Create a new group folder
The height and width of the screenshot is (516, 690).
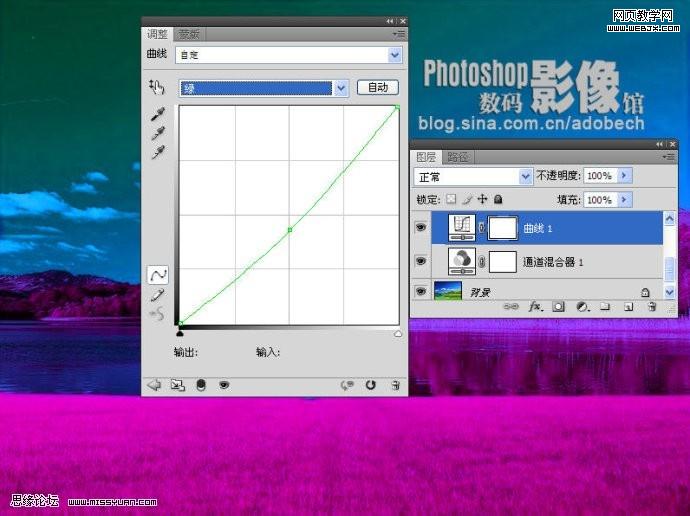pyautogui.click(x=606, y=307)
